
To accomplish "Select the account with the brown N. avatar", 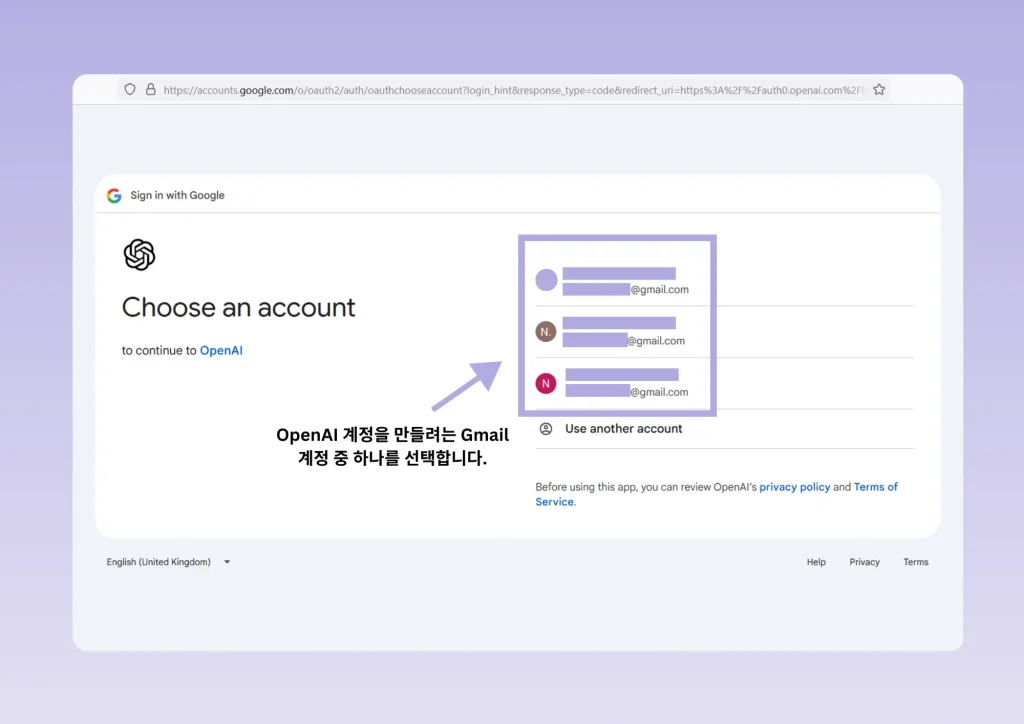I will point(724,332).
